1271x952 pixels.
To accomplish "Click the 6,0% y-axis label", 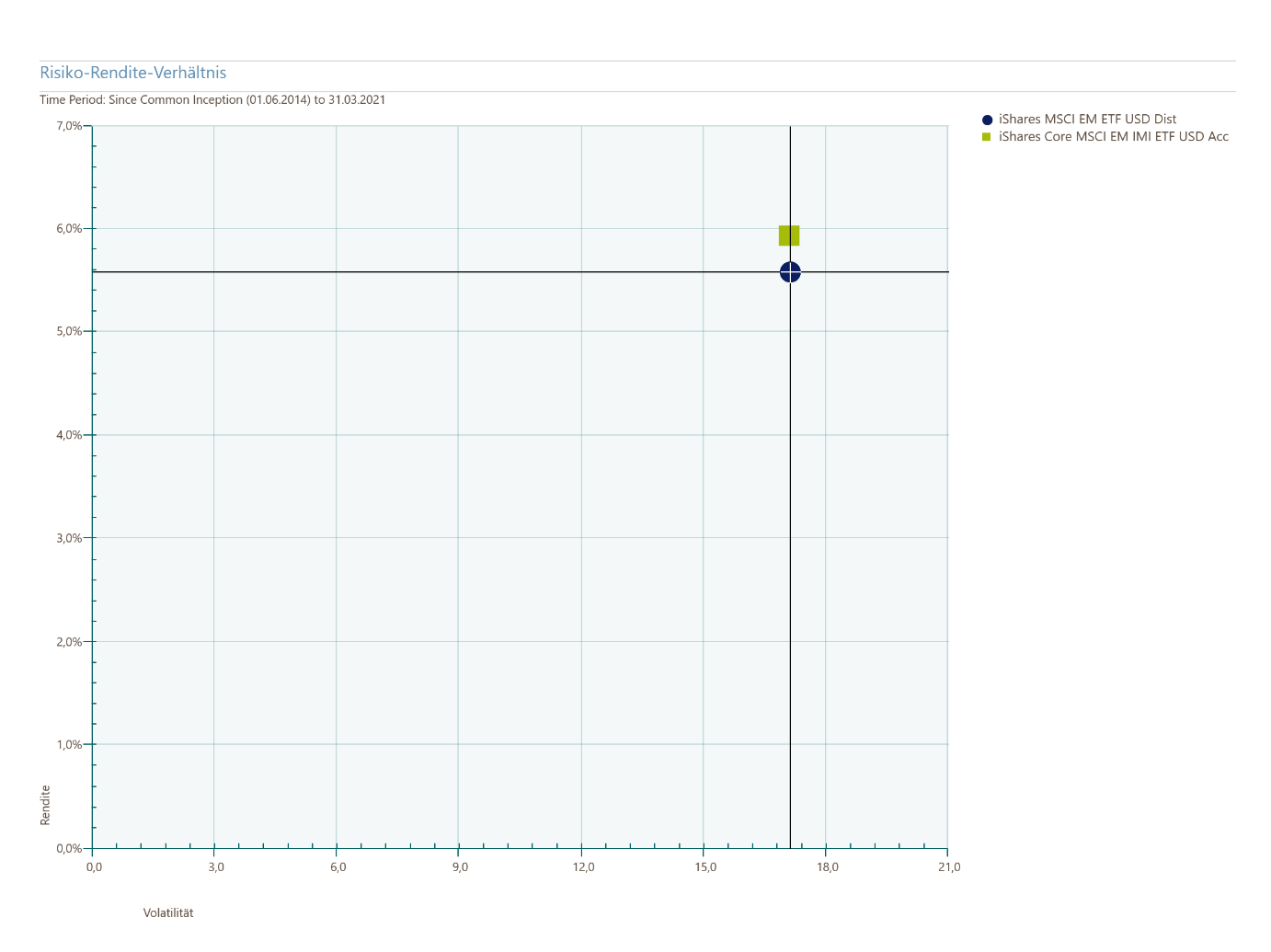I will tap(69, 229).
